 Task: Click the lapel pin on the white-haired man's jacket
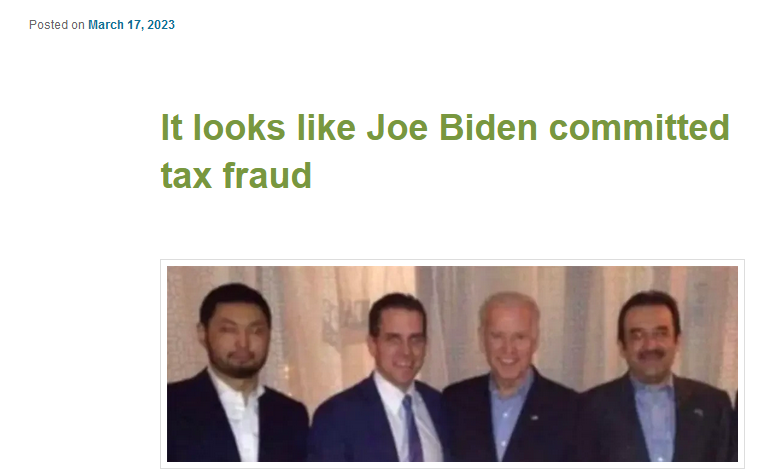[535, 418]
